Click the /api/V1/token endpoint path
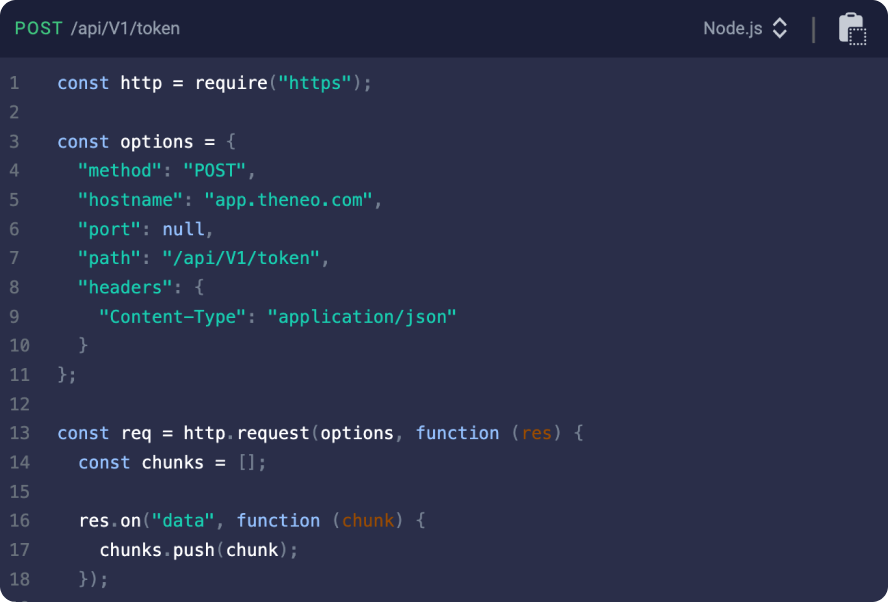Screen dimensions: 888x602 124,28
